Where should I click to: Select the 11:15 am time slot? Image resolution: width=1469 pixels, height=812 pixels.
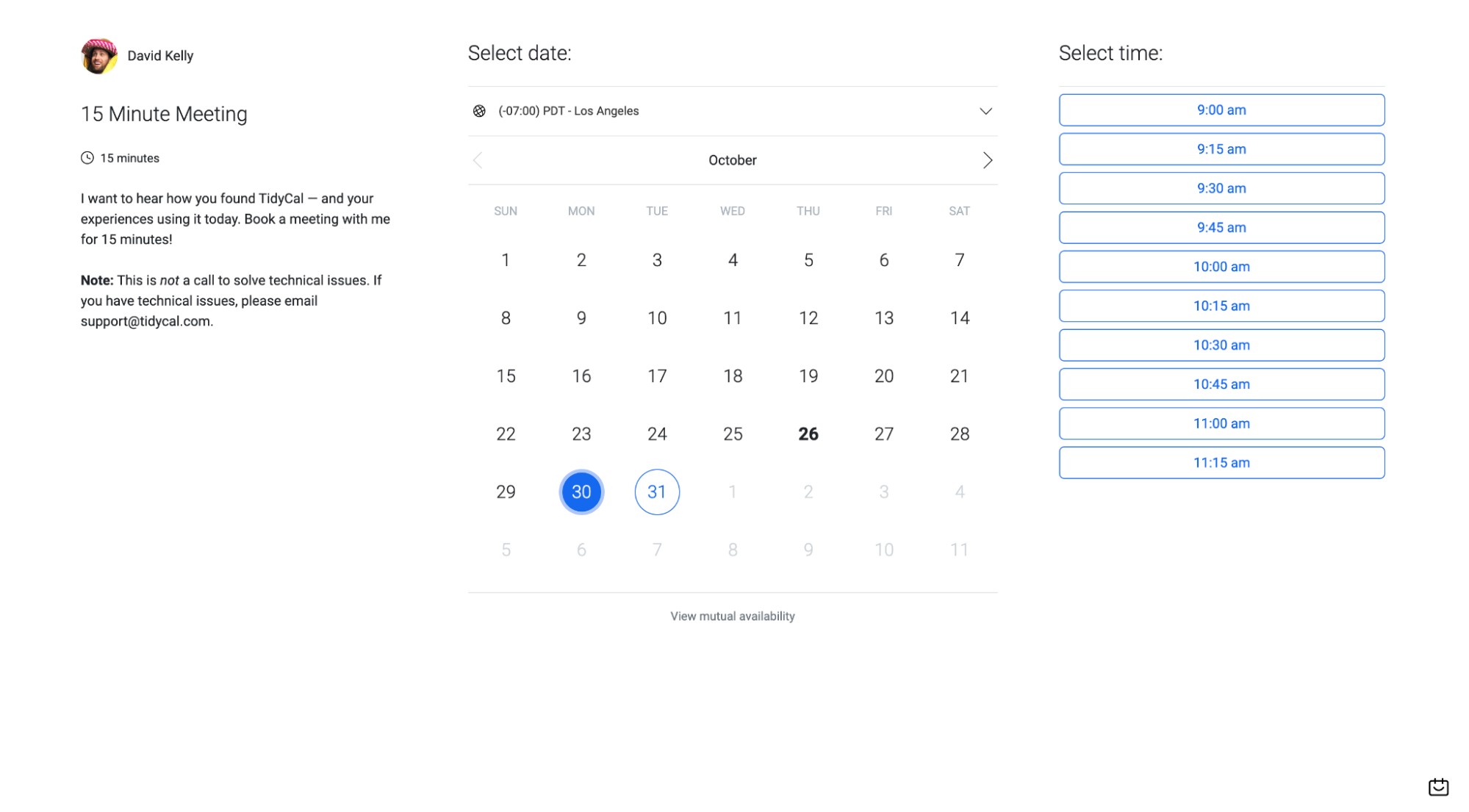(1221, 462)
